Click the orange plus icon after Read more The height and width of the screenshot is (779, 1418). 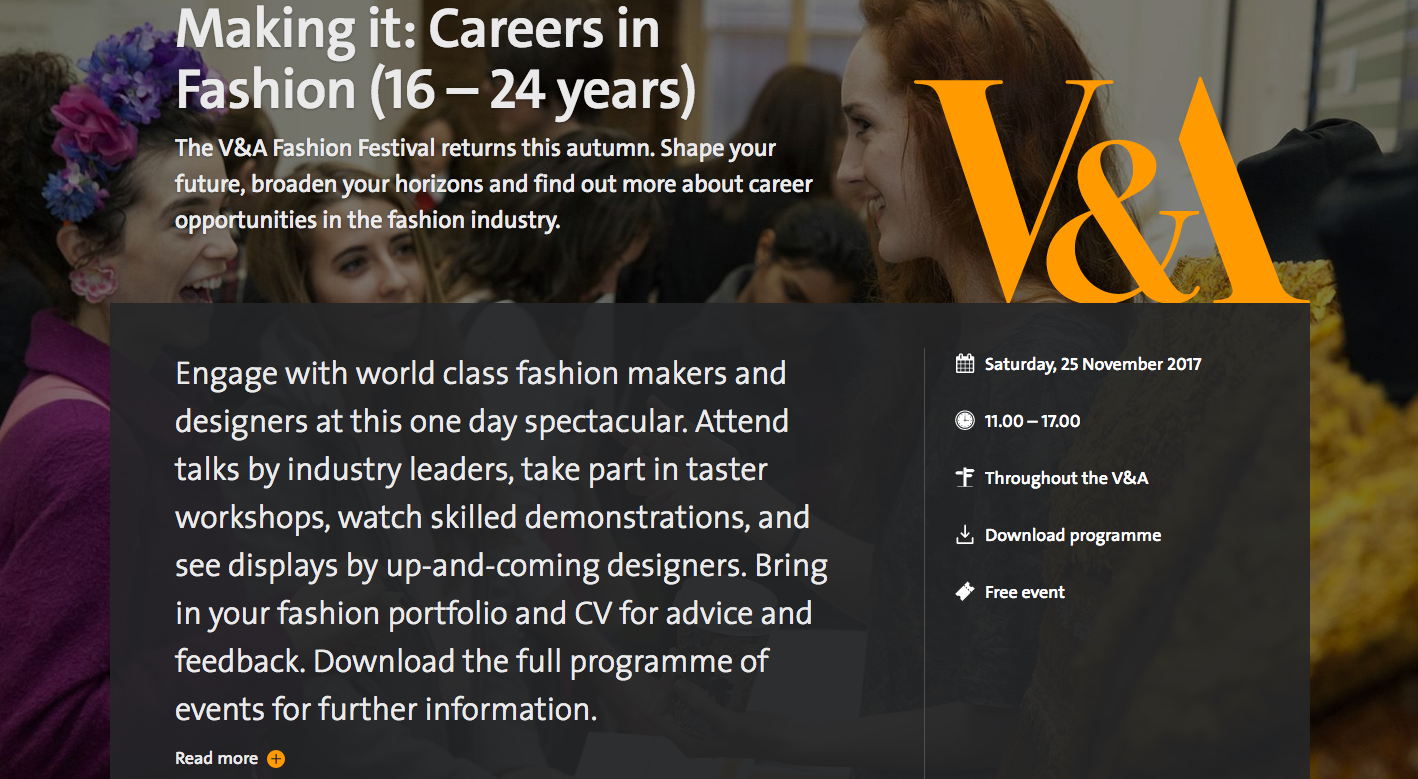coord(276,759)
